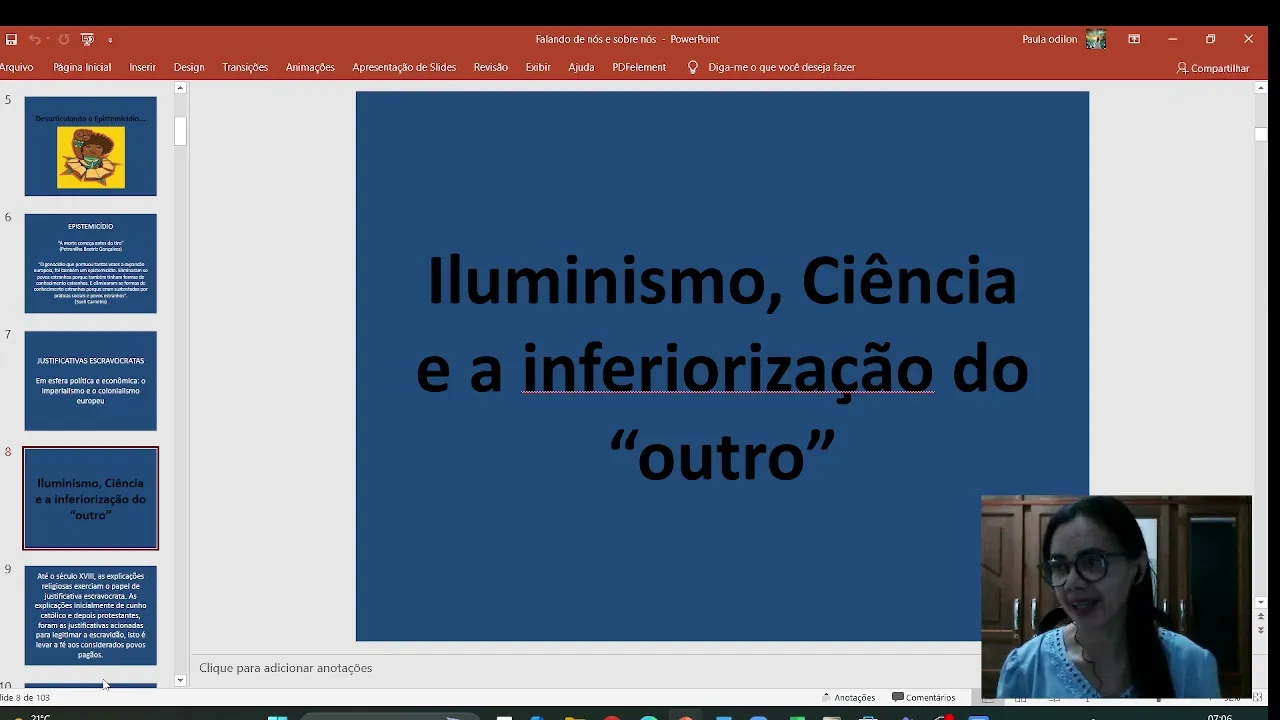1280x720 pixels.
Task: Select slide 5 thumbnail 'Desarticulando o Epistemicídio'
Action: pos(91,146)
